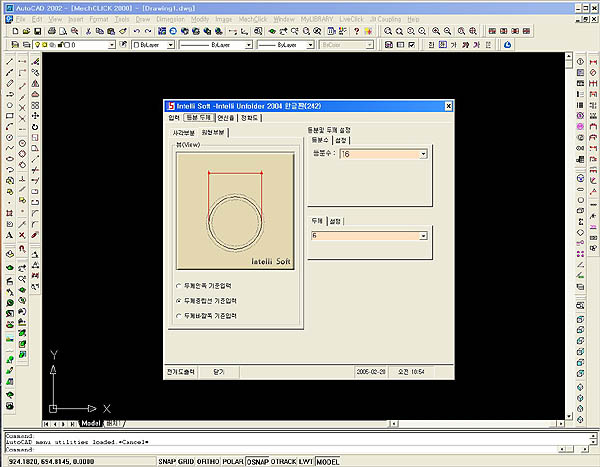Switch to the Model tab

(x=91, y=423)
